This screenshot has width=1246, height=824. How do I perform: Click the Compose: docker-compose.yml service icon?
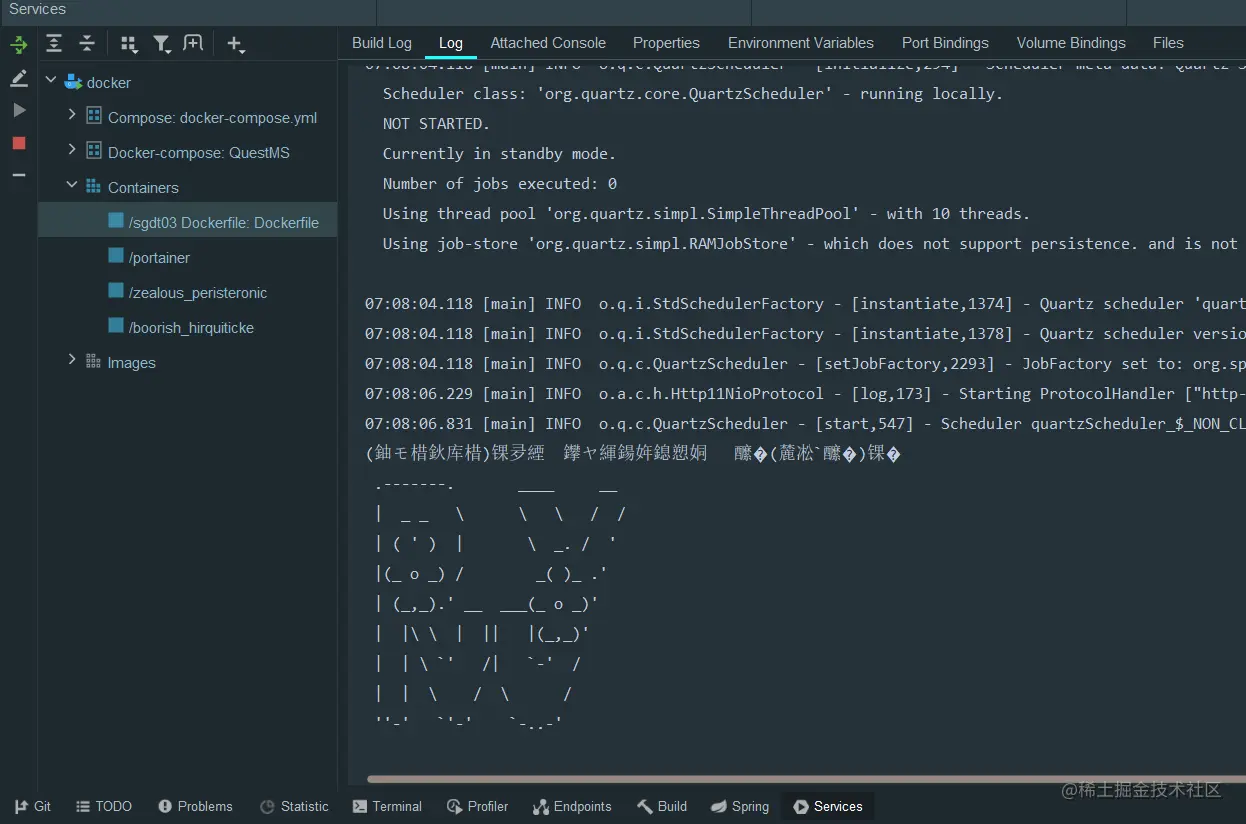pyautogui.click(x=93, y=117)
